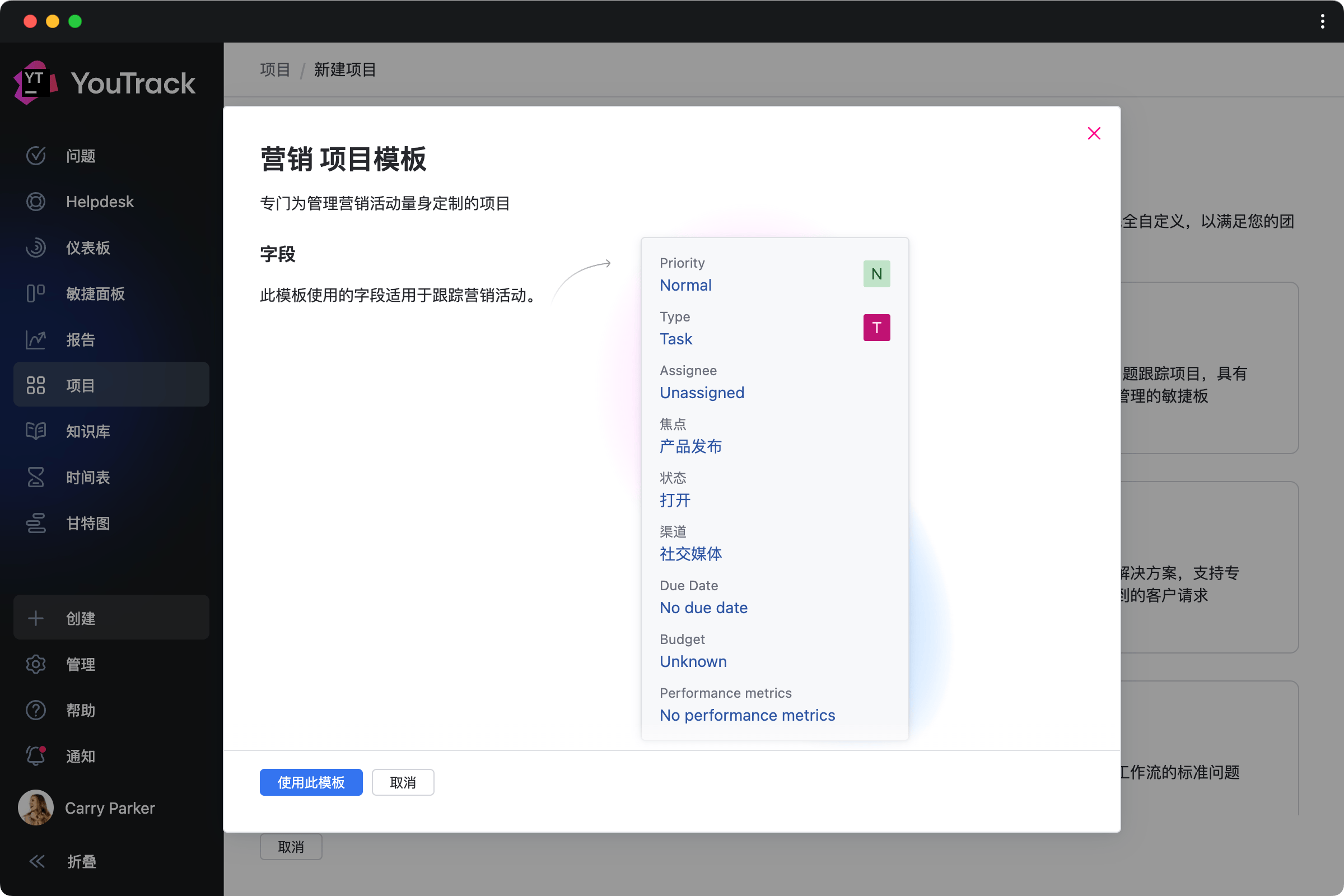This screenshot has height=896, width=1344.
Task: Open Helpdesk lifebuoy icon in sidebar
Action: [35, 202]
